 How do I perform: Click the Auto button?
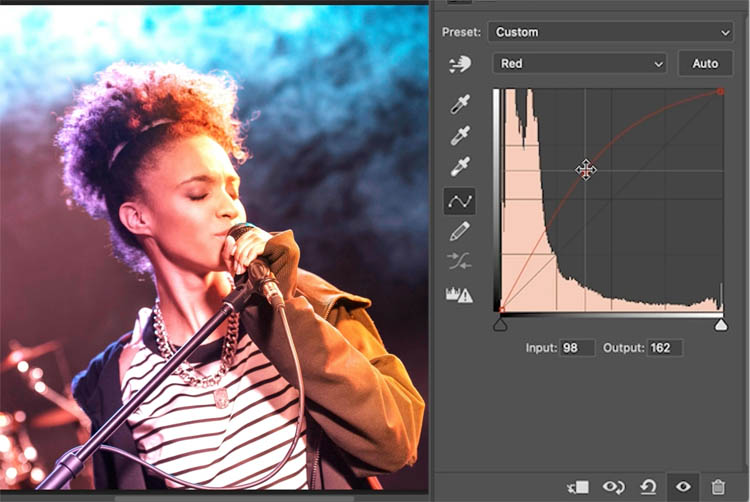(x=705, y=64)
